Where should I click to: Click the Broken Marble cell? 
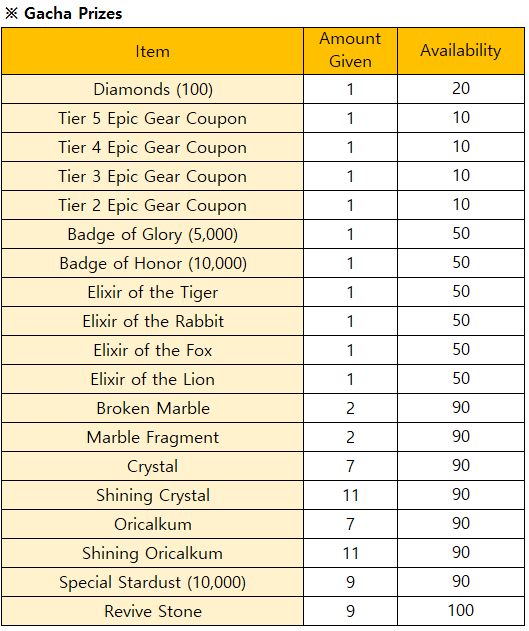point(152,408)
